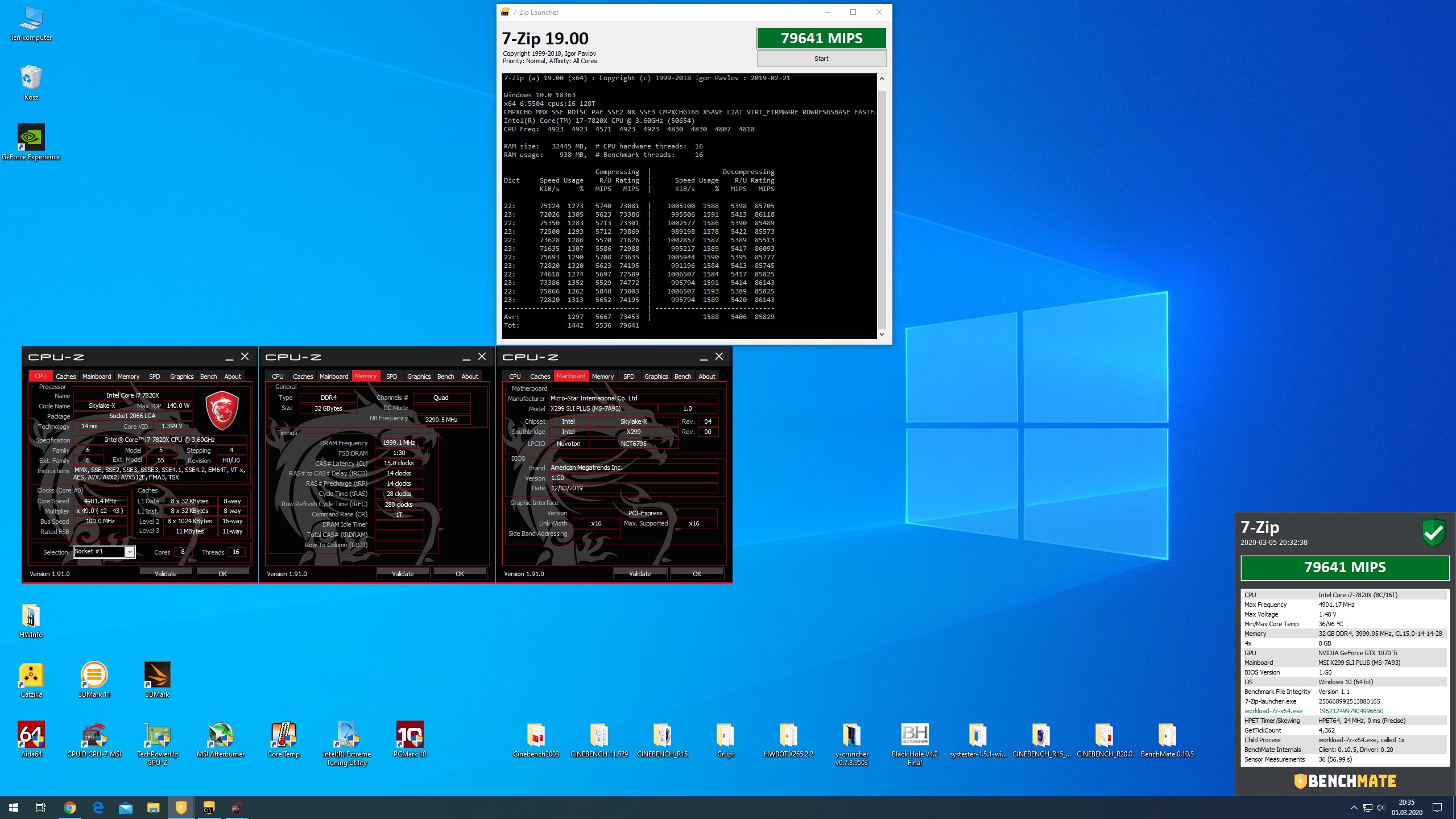
Task: Launch Catzilla desktop shortcut
Action: click(31, 680)
